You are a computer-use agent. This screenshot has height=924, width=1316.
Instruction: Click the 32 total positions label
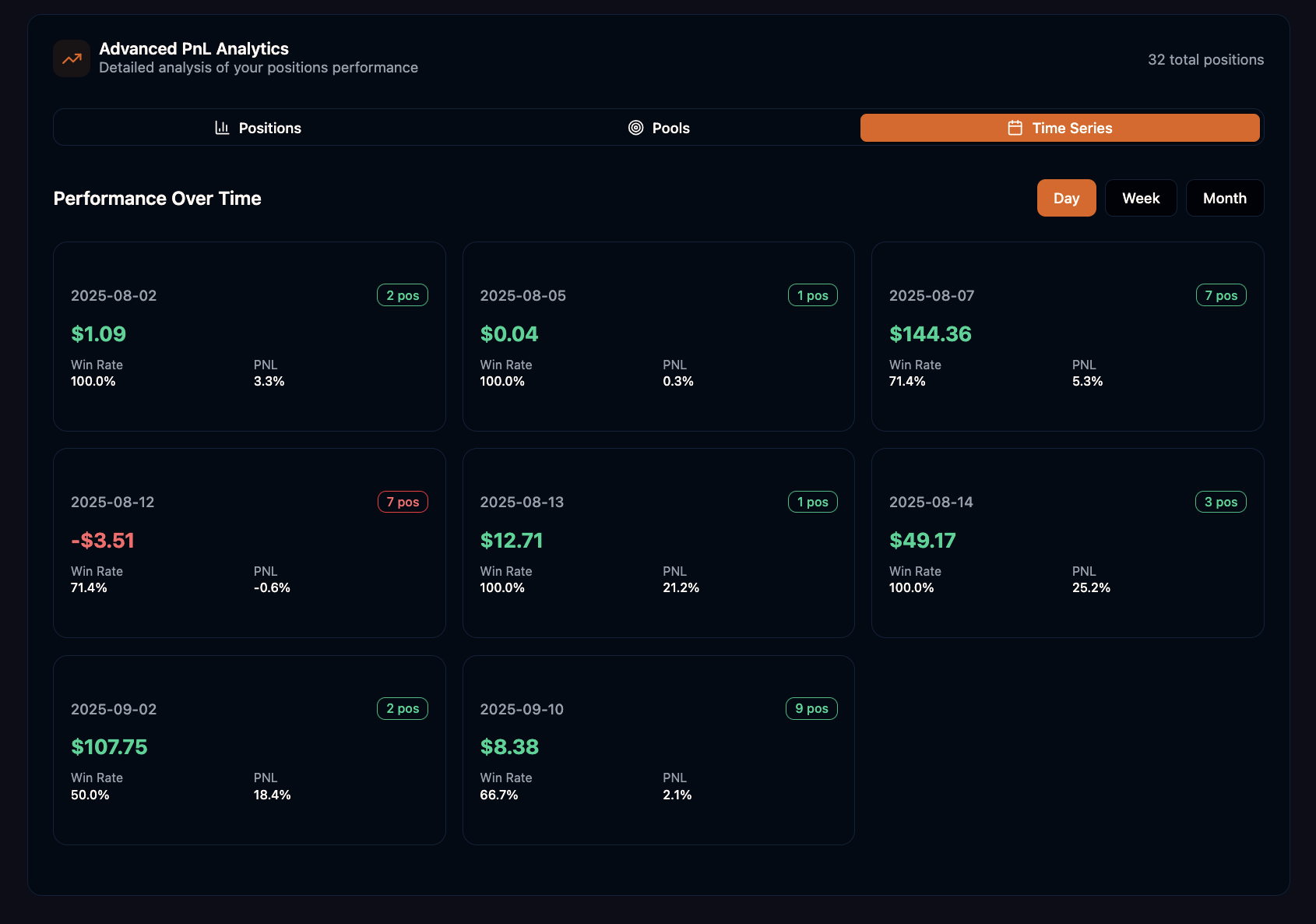[x=1205, y=59]
